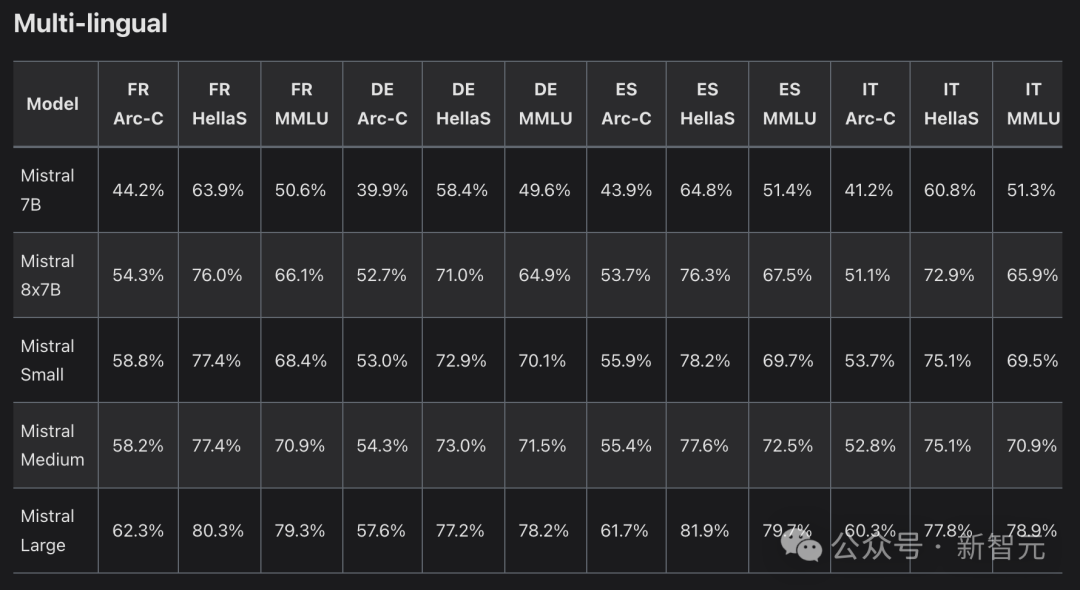Click the Multi-lingual heading
This screenshot has height=590, width=1080.
[90, 24]
